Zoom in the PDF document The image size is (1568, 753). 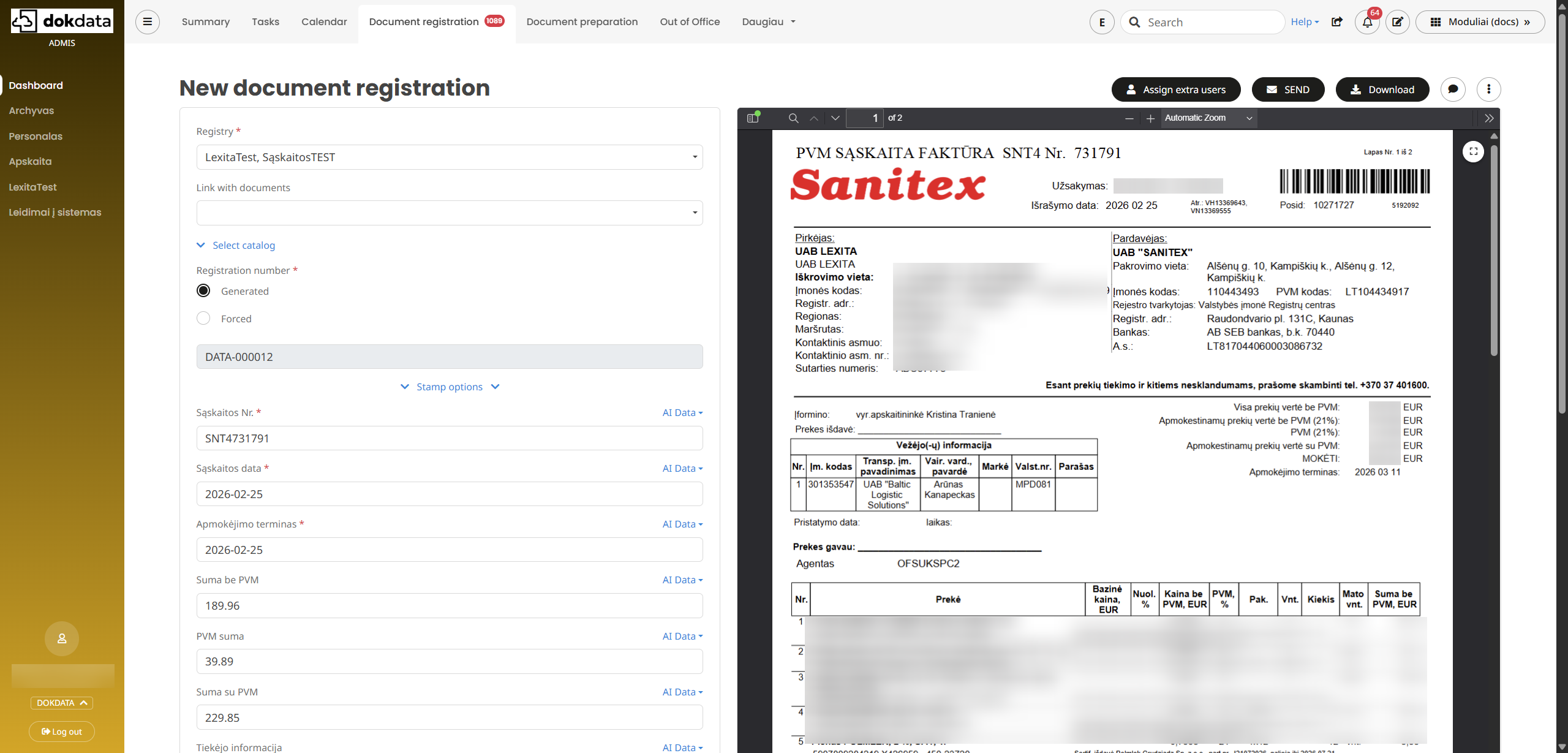click(1150, 118)
